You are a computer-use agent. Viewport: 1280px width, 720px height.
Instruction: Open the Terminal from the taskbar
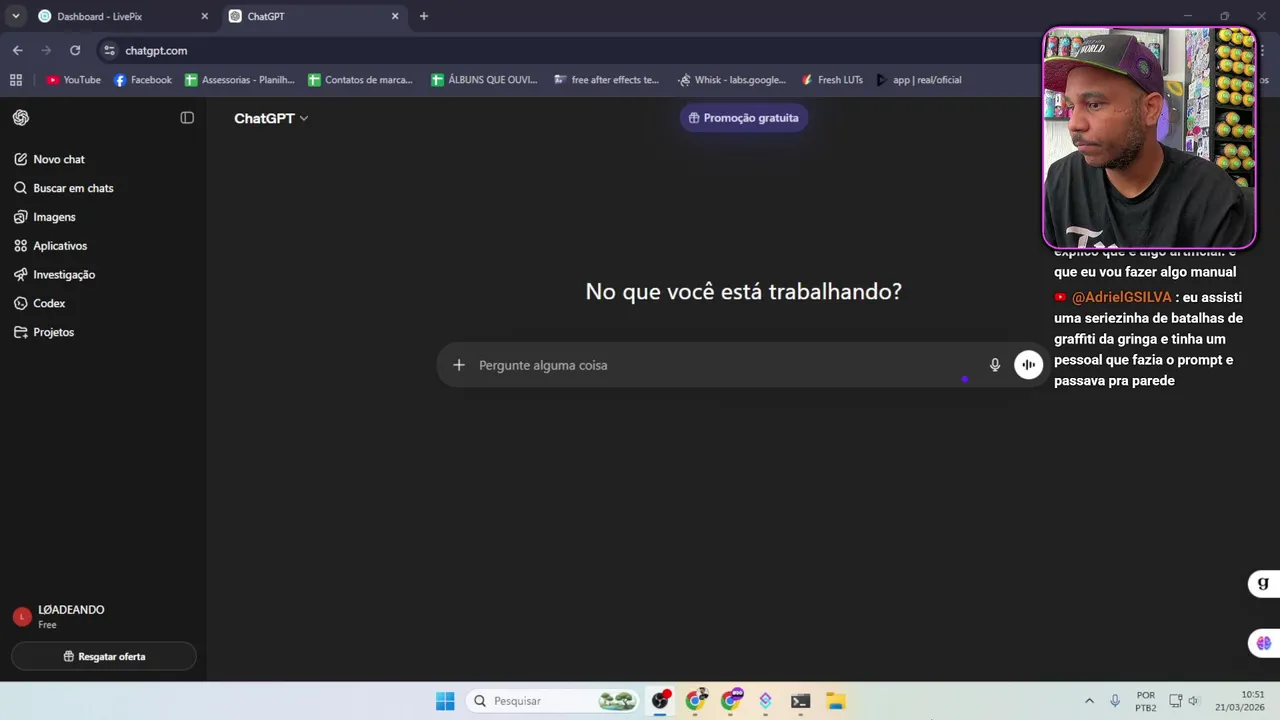[x=800, y=701]
